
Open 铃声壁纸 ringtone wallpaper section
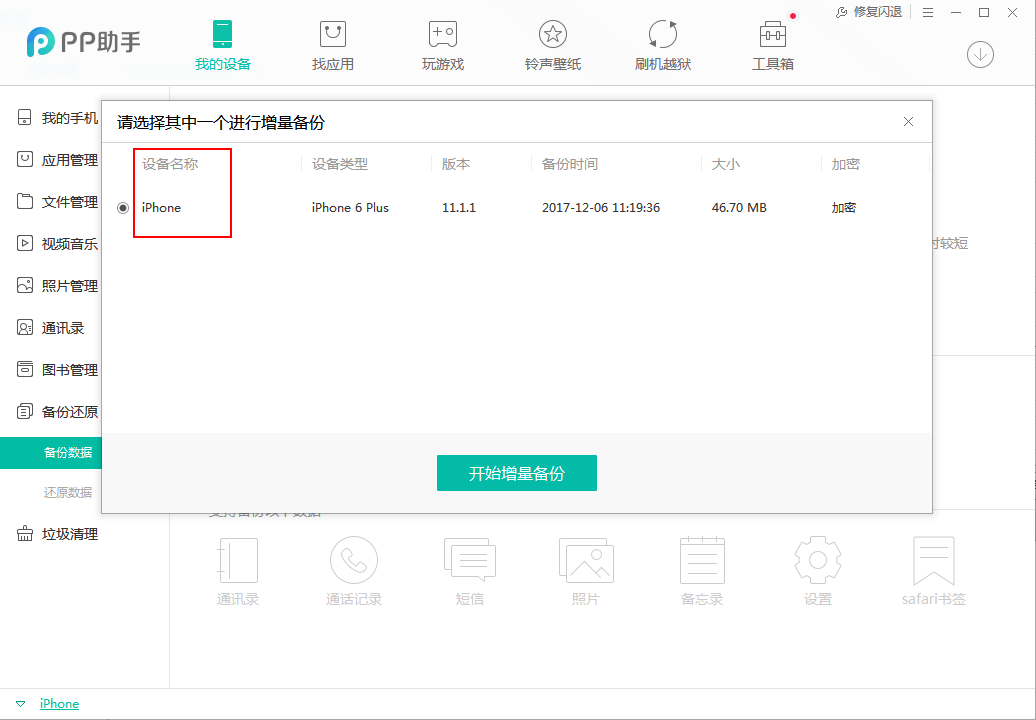pos(552,45)
